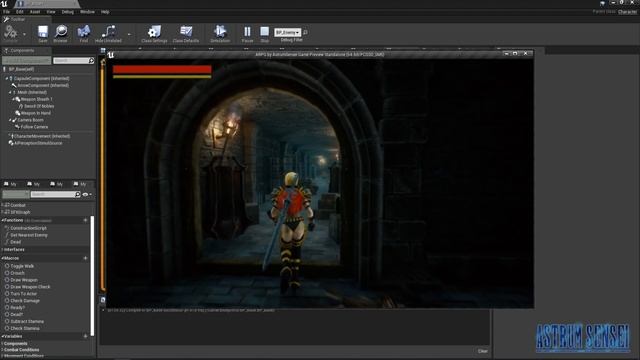Open the Help menu
Viewport: 640px width, 360px height.
coord(105,12)
